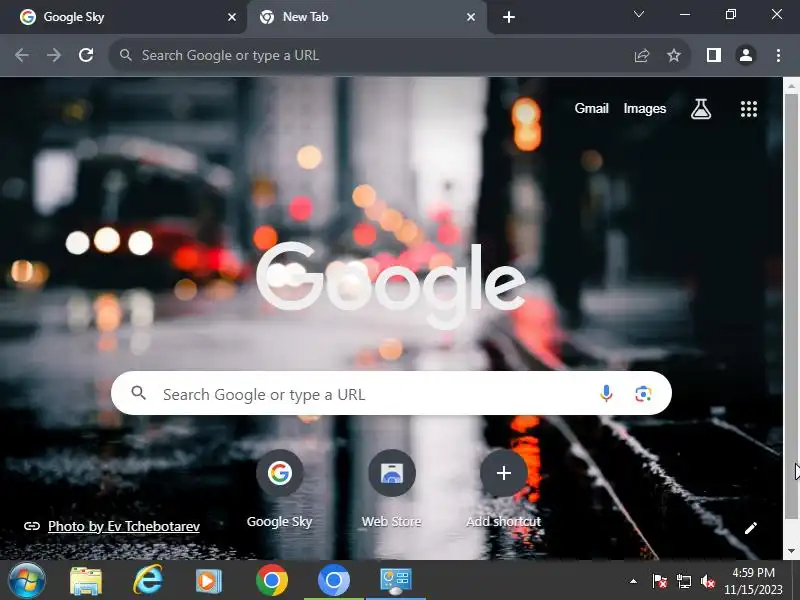This screenshot has width=800, height=600.
Task: Launch Internet Explorer from taskbar
Action: [x=148, y=581]
